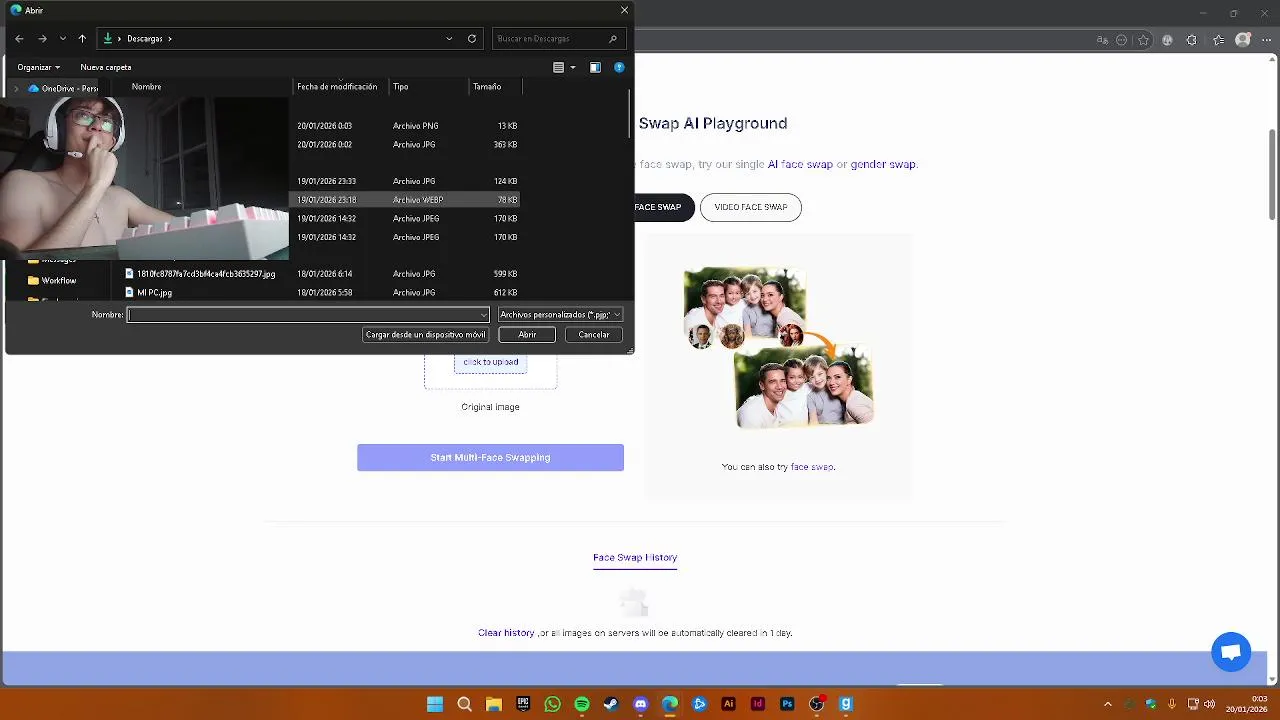
Task: Click the click to upload button
Action: click(x=490, y=362)
